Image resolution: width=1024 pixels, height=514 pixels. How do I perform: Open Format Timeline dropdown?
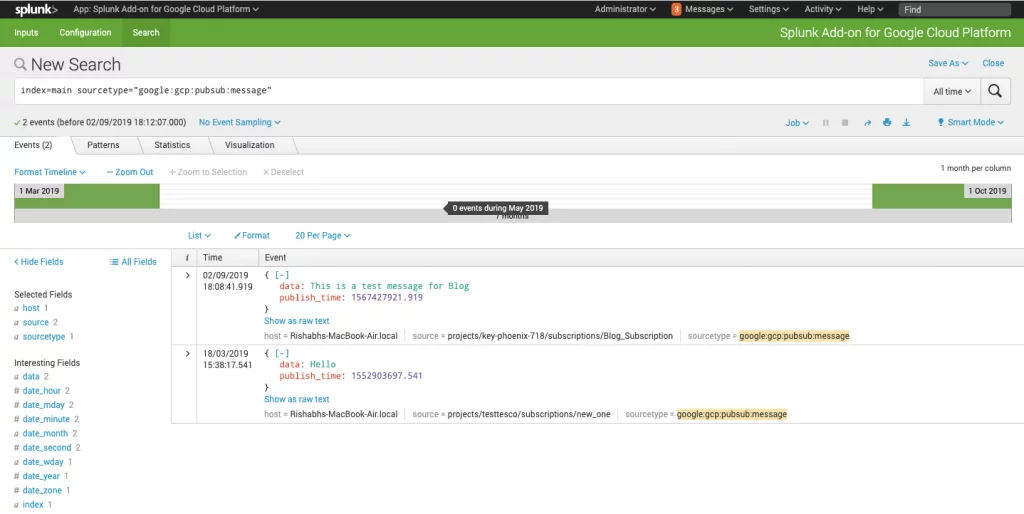pos(50,172)
